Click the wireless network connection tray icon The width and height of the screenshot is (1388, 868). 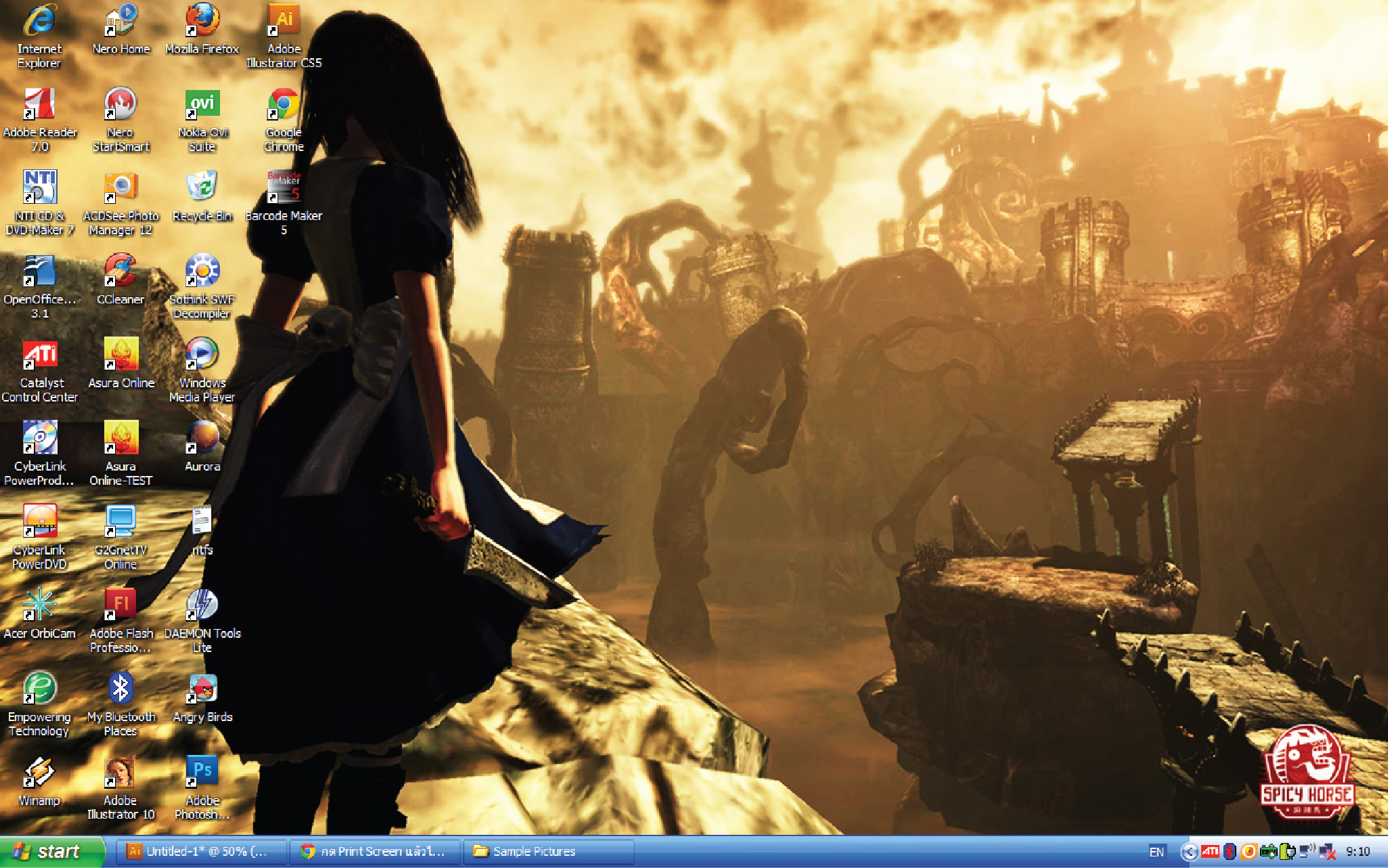(x=1307, y=850)
